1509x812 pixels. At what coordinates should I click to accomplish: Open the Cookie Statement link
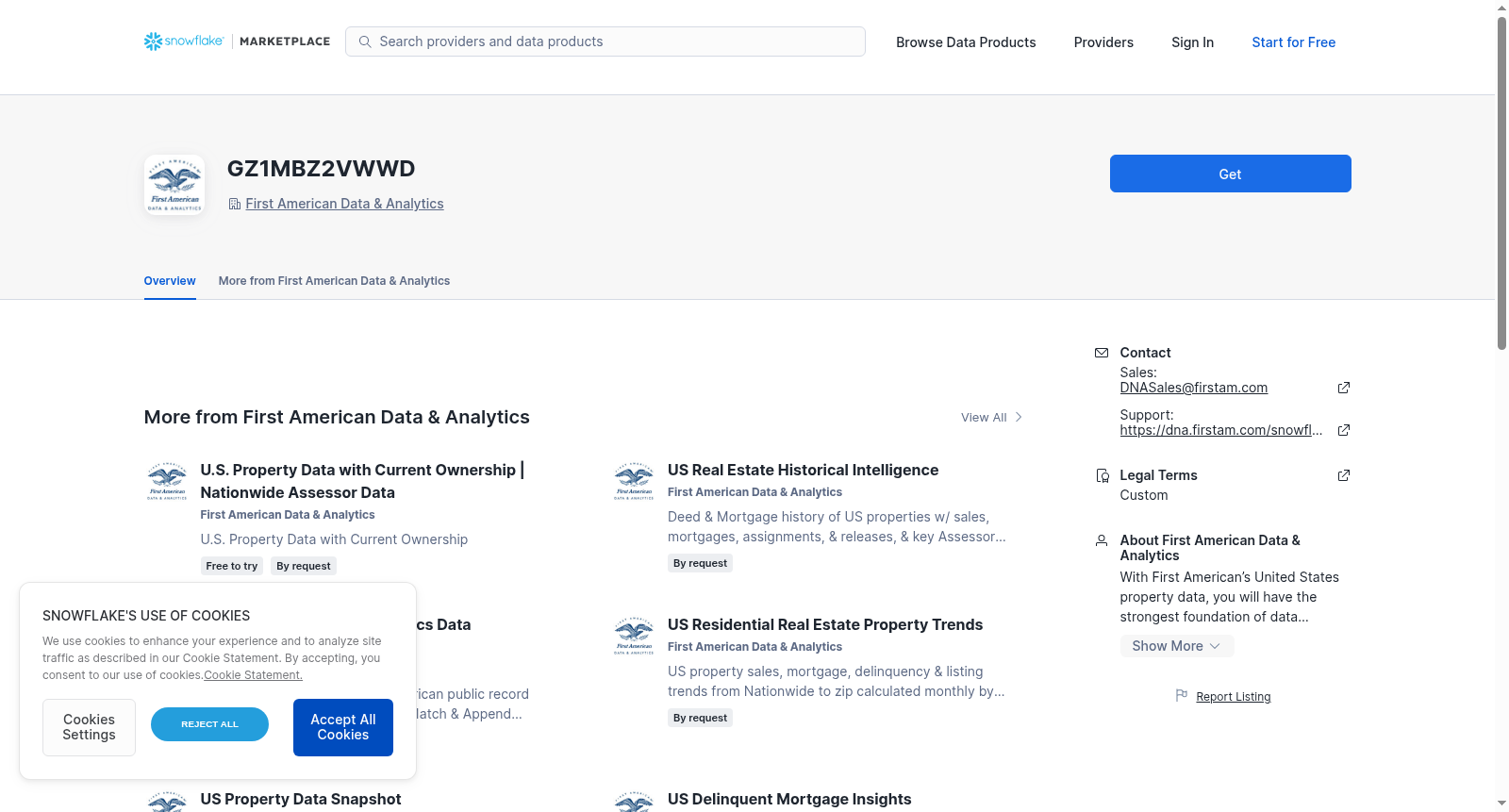pyautogui.click(x=253, y=675)
